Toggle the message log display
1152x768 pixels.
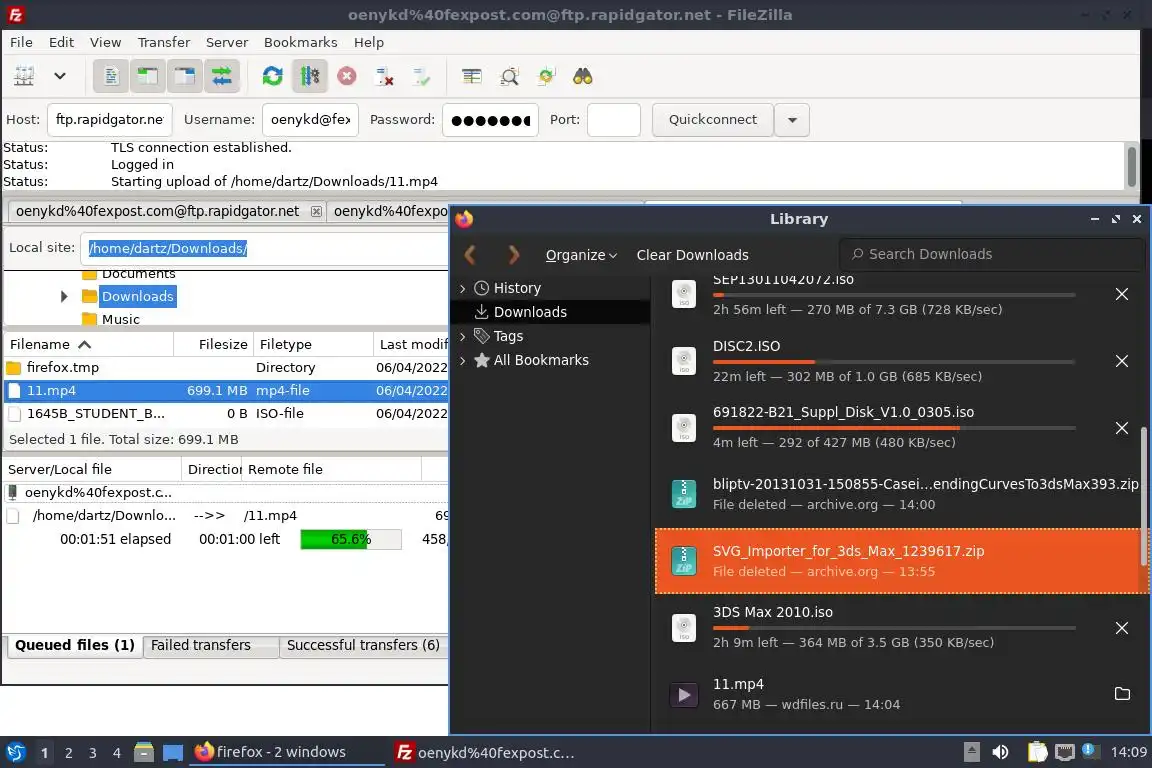(111, 76)
